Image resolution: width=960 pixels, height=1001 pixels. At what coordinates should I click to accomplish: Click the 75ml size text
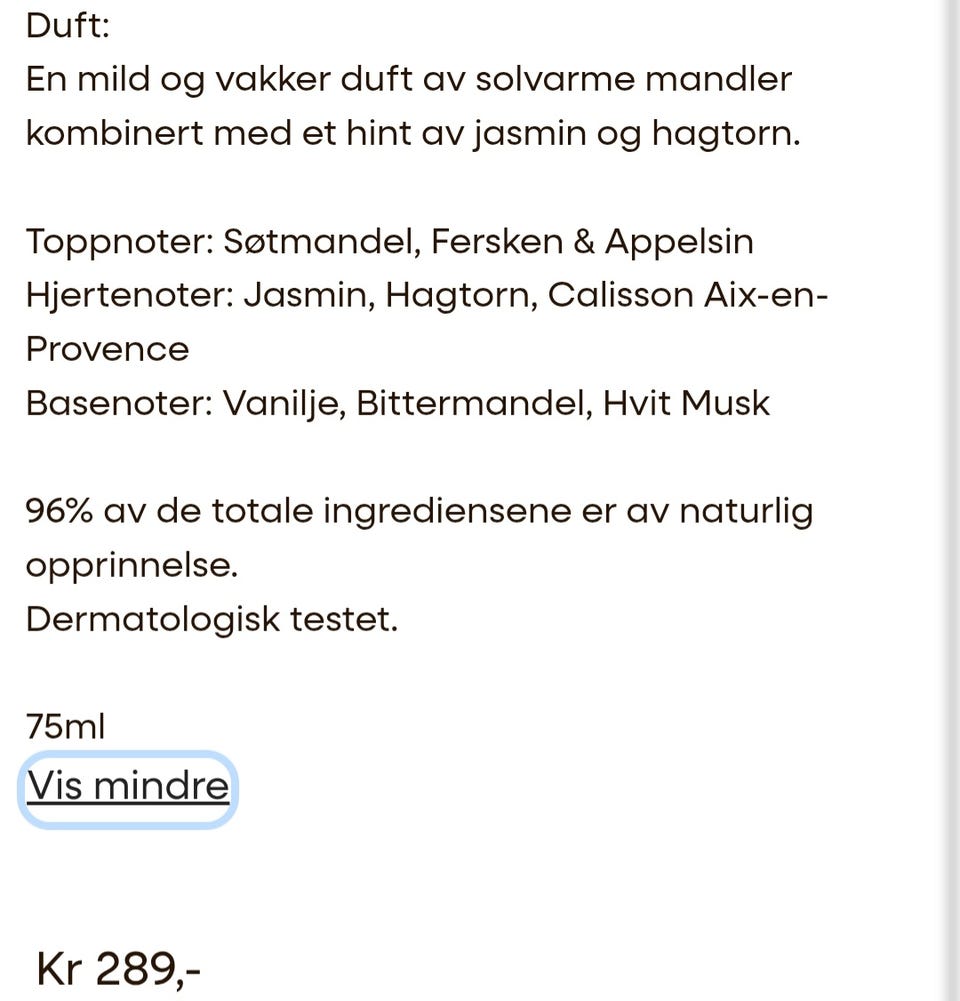pyautogui.click(x=65, y=727)
